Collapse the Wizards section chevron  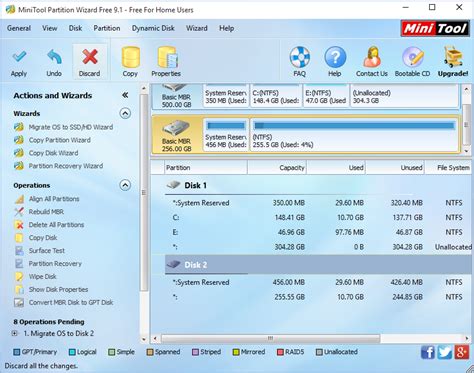[x=125, y=114]
